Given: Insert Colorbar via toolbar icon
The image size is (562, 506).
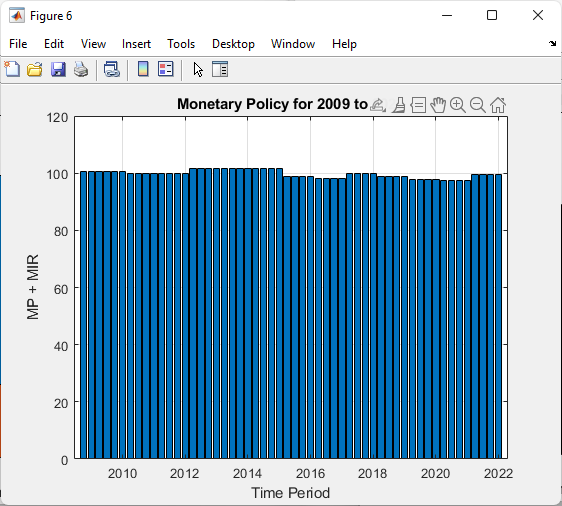Looking at the screenshot, I should [143, 69].
